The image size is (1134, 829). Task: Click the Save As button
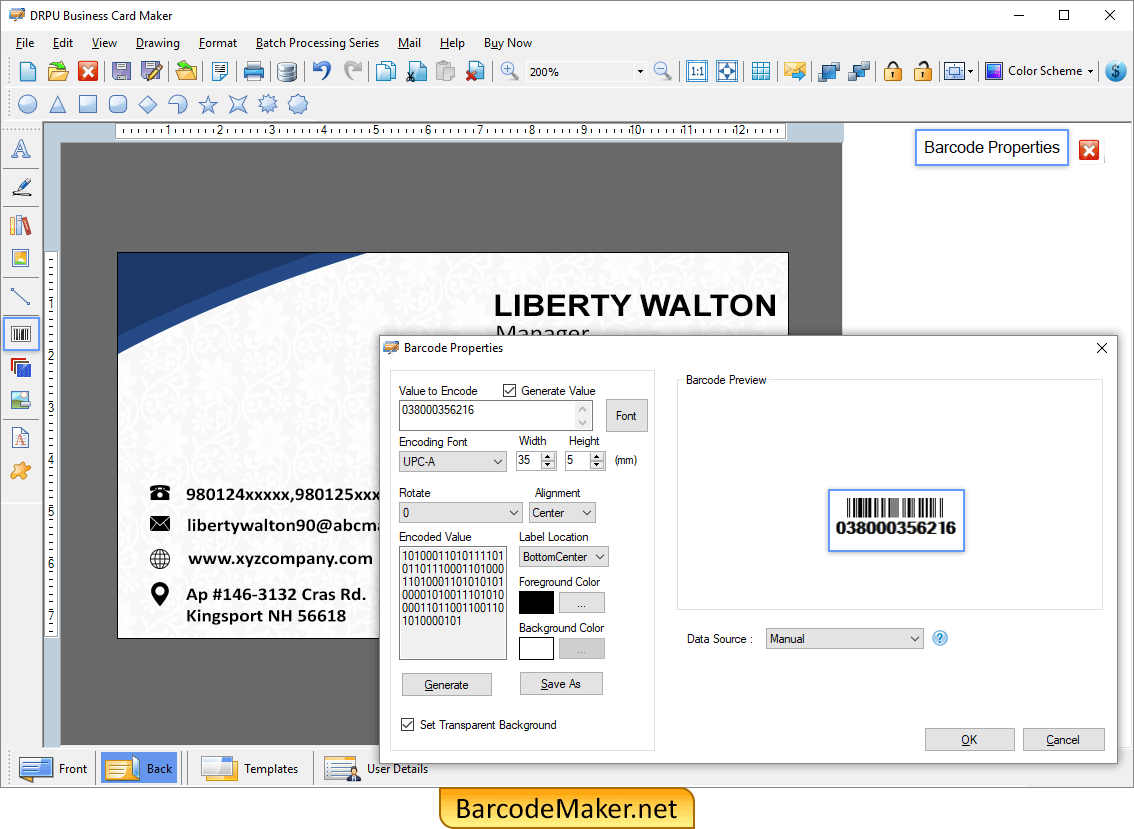560,684
